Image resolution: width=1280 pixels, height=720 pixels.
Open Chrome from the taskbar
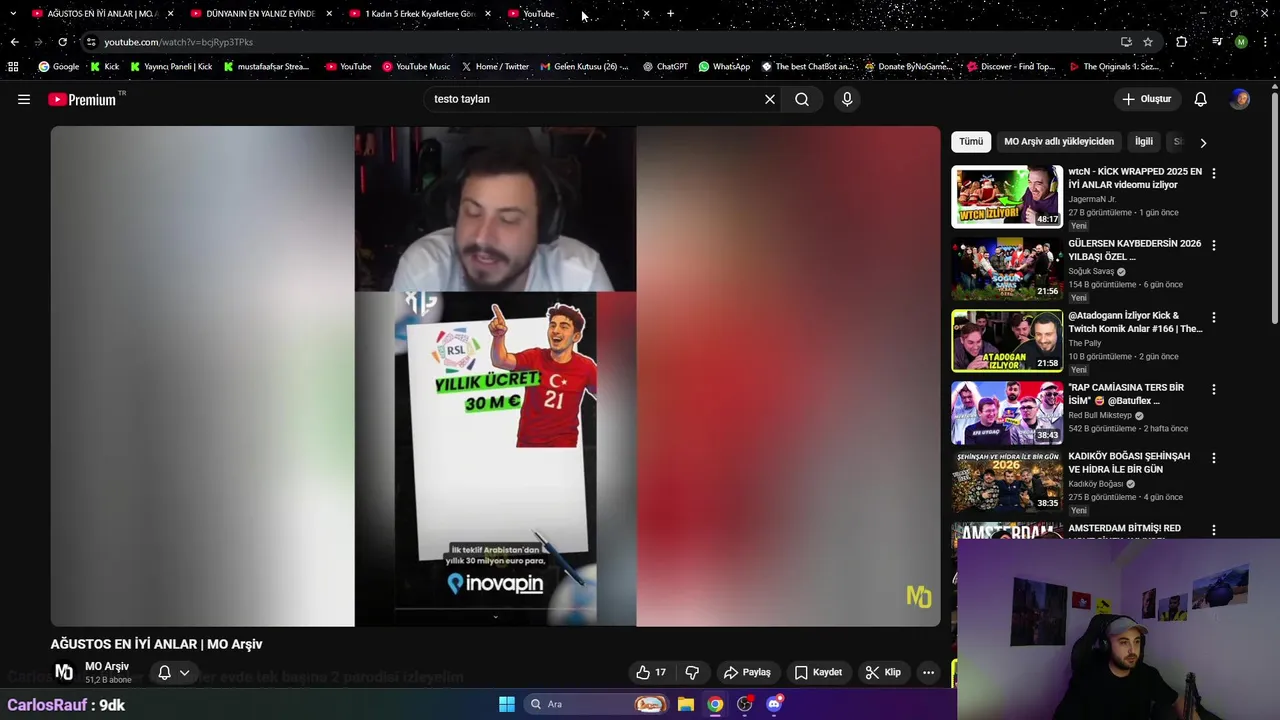pos(715,704)
